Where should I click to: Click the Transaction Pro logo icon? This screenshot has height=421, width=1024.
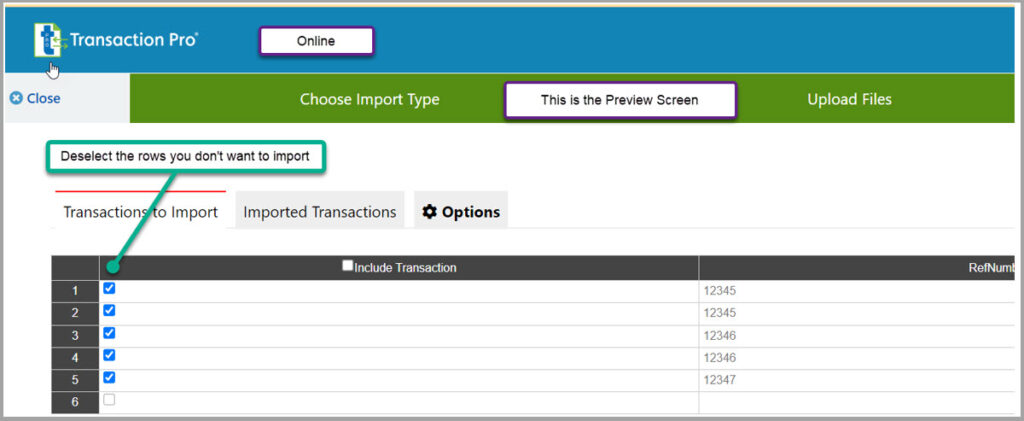(x=47, y=41)
